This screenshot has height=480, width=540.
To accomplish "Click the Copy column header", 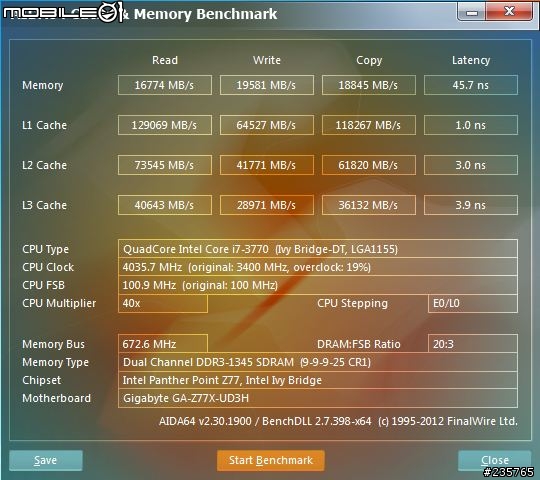I will point(369,61).
